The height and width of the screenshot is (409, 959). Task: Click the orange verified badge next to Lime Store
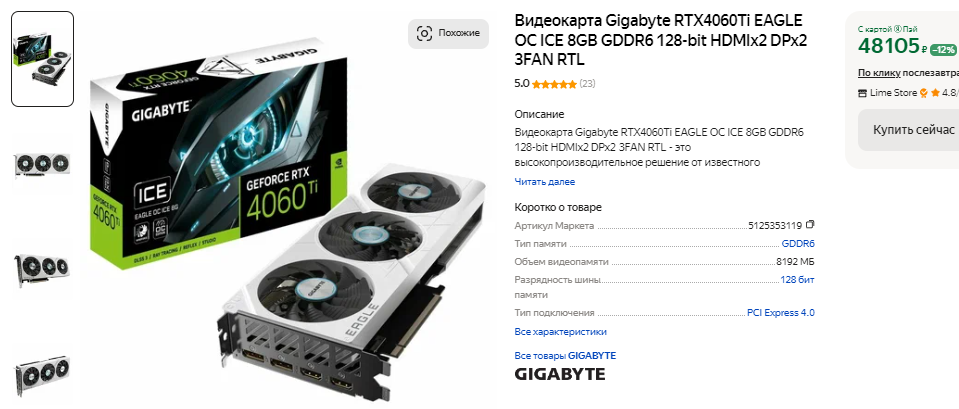click(x=924, y=93)
